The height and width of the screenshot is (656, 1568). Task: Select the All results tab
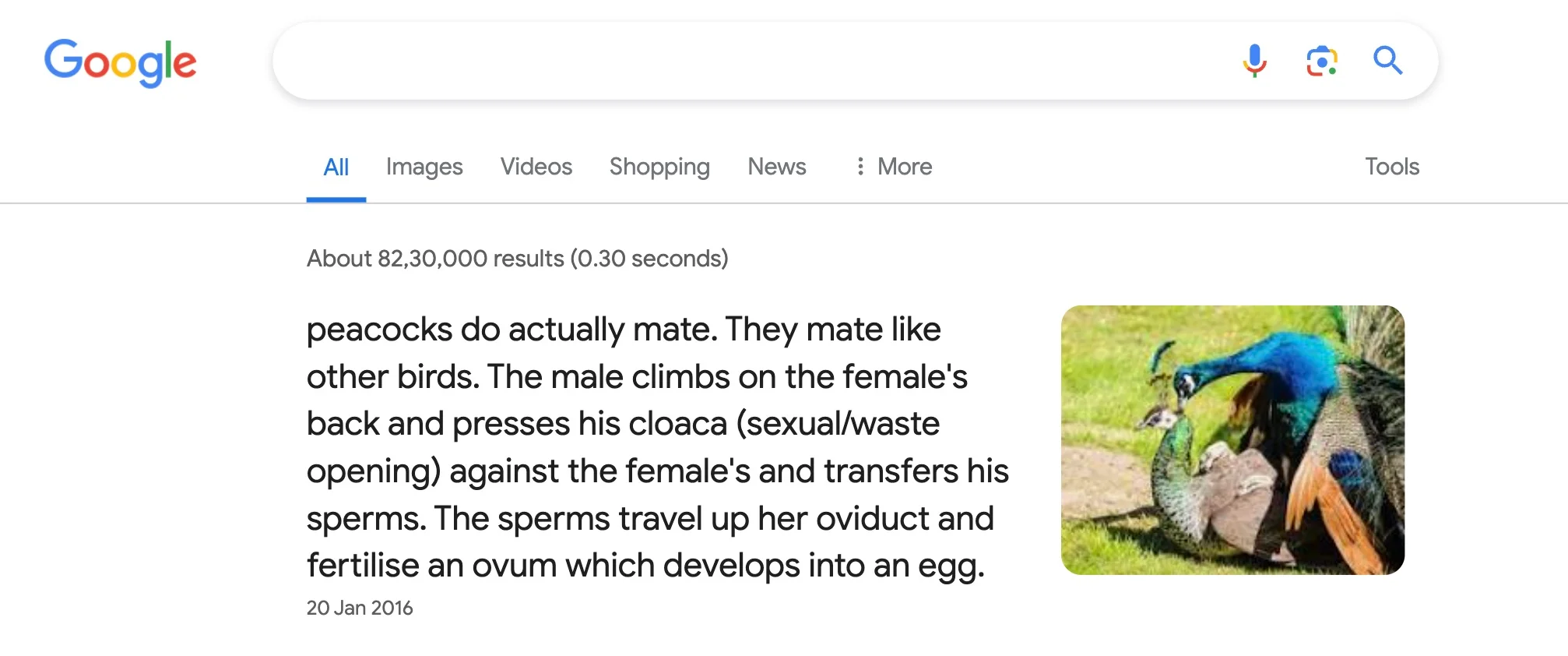336,167
